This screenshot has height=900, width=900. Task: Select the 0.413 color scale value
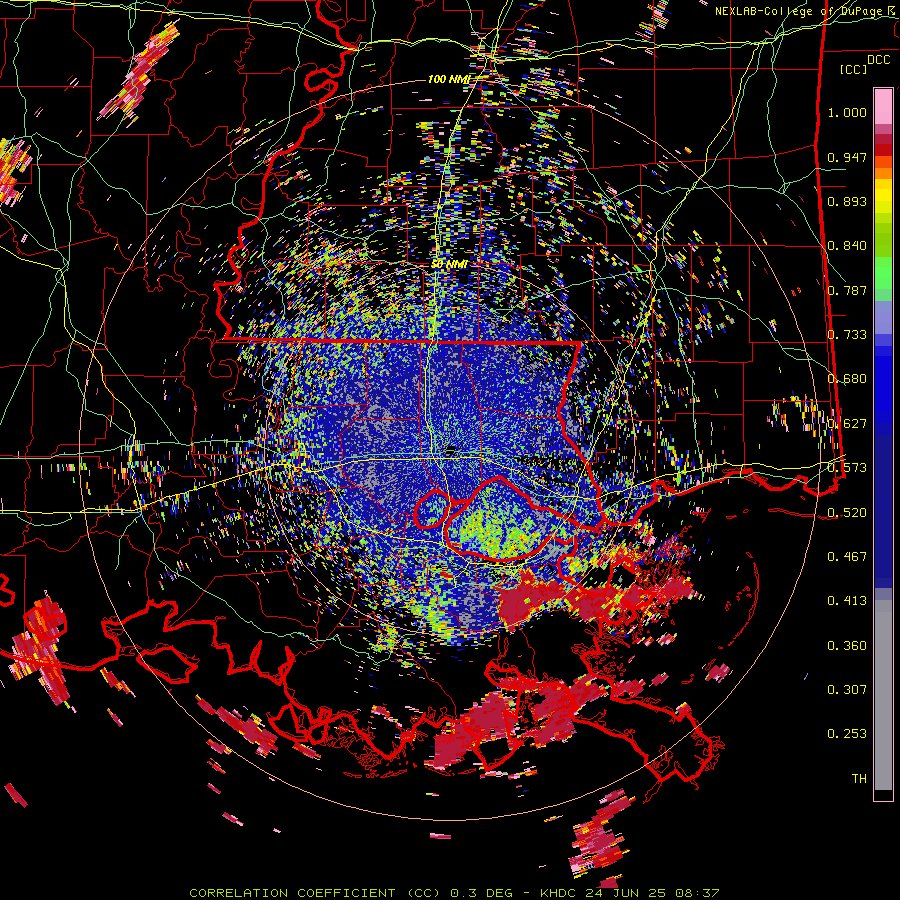[847, 601]
